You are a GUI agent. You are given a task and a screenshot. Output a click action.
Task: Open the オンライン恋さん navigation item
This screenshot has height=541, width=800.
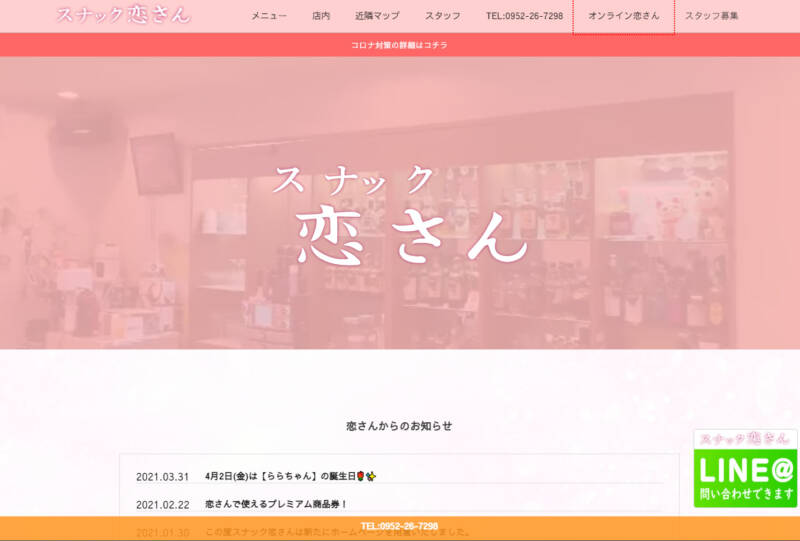tap(623, 16)
